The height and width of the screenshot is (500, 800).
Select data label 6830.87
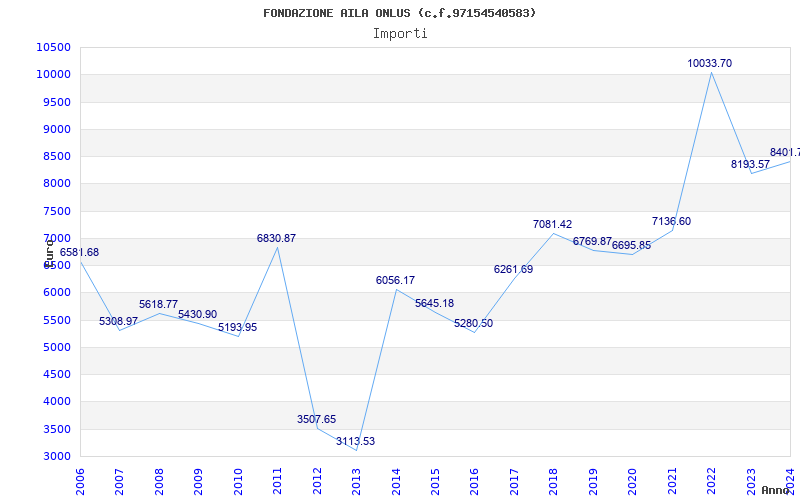pos(277,238)
